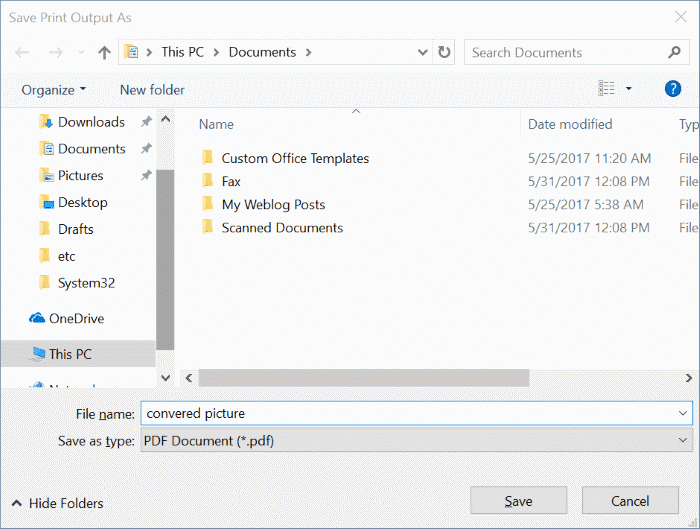Viewport: 700px width, 529px height.
Task: Select OneDrive in navigation pane
Action: click(76, 318)
